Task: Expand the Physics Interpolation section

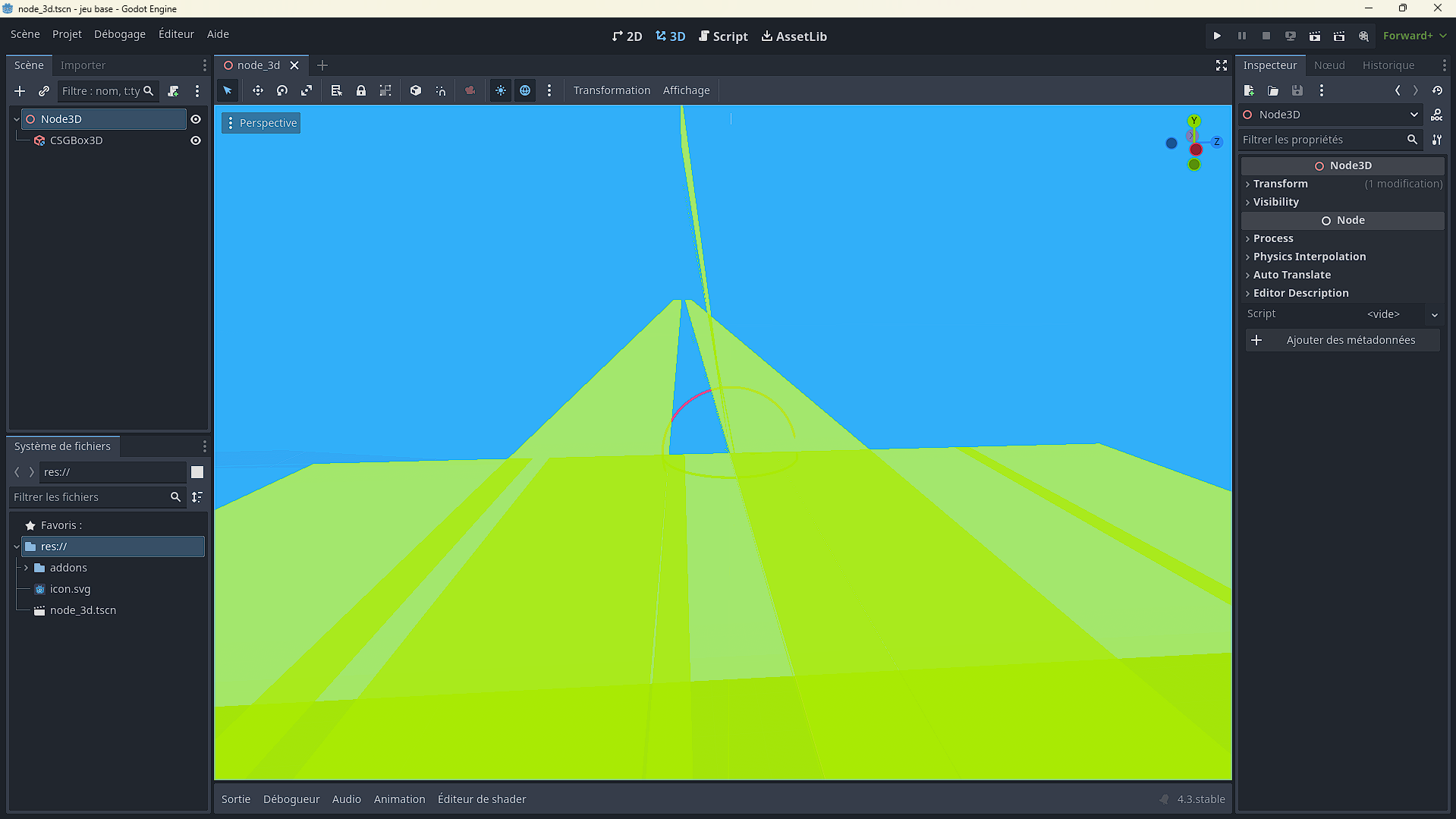Action: (x=1343, y=257)
